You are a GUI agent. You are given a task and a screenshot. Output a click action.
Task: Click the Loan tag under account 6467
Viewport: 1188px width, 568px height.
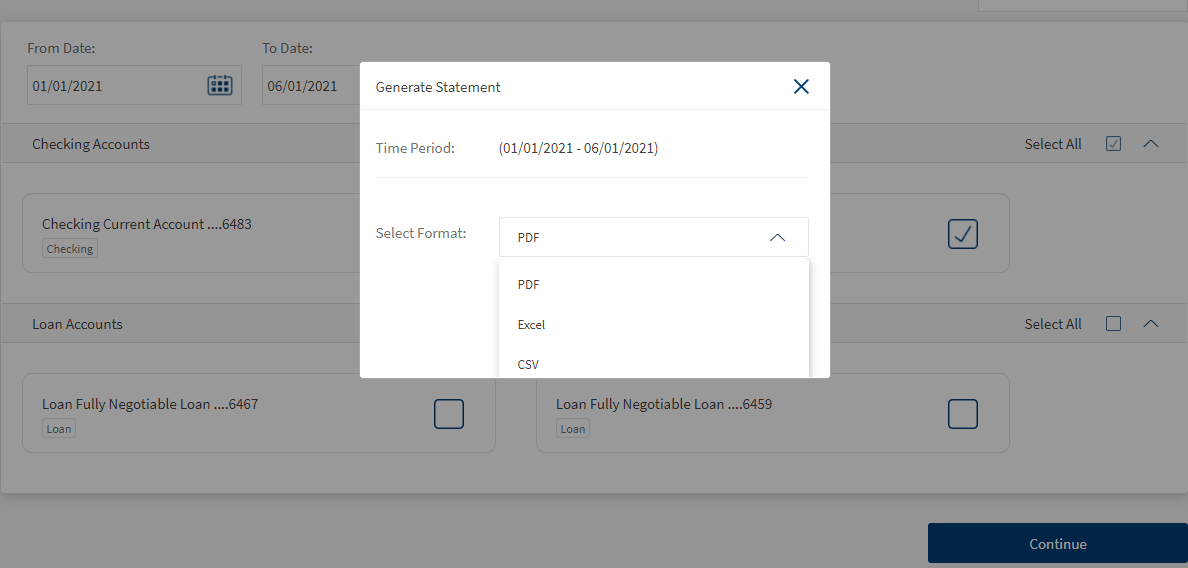tap(59, 429)
